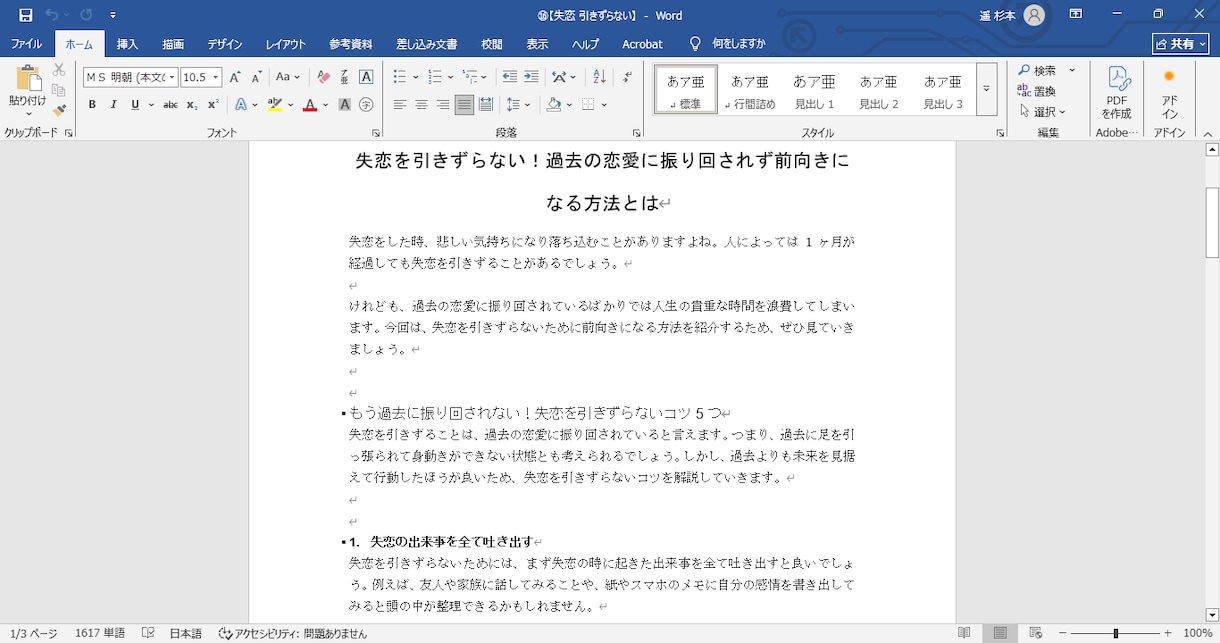Toggle character shading

pyautogui.click(x=344, y=104)
